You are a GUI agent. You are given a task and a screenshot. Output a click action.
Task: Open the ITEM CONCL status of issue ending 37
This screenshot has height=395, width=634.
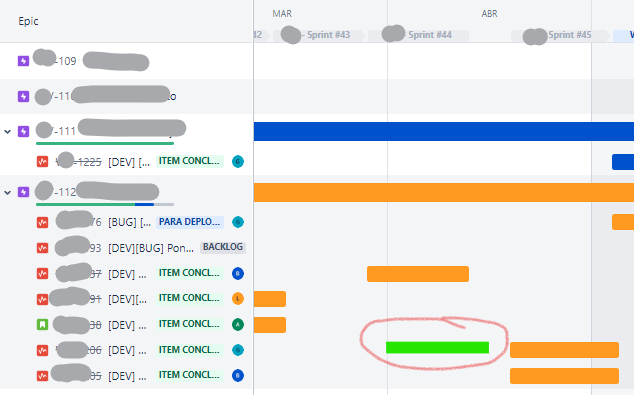[190, 273]
